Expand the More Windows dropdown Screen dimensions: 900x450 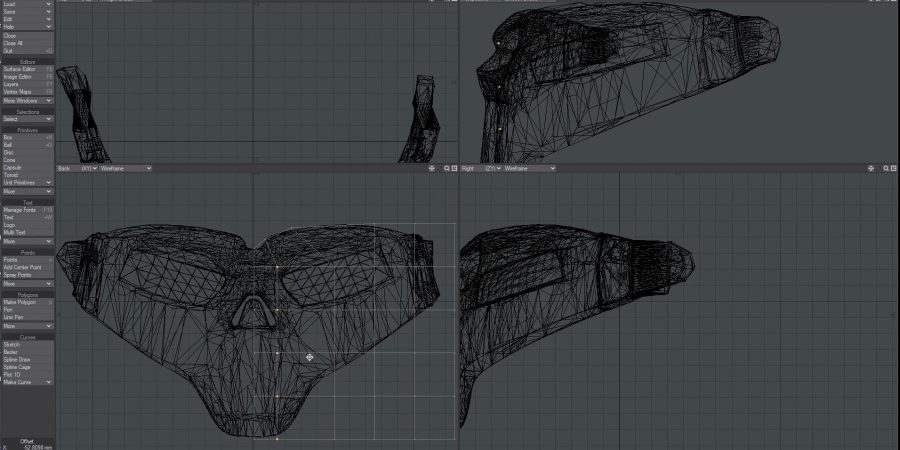pyautogui.click(x=27, y=100)
